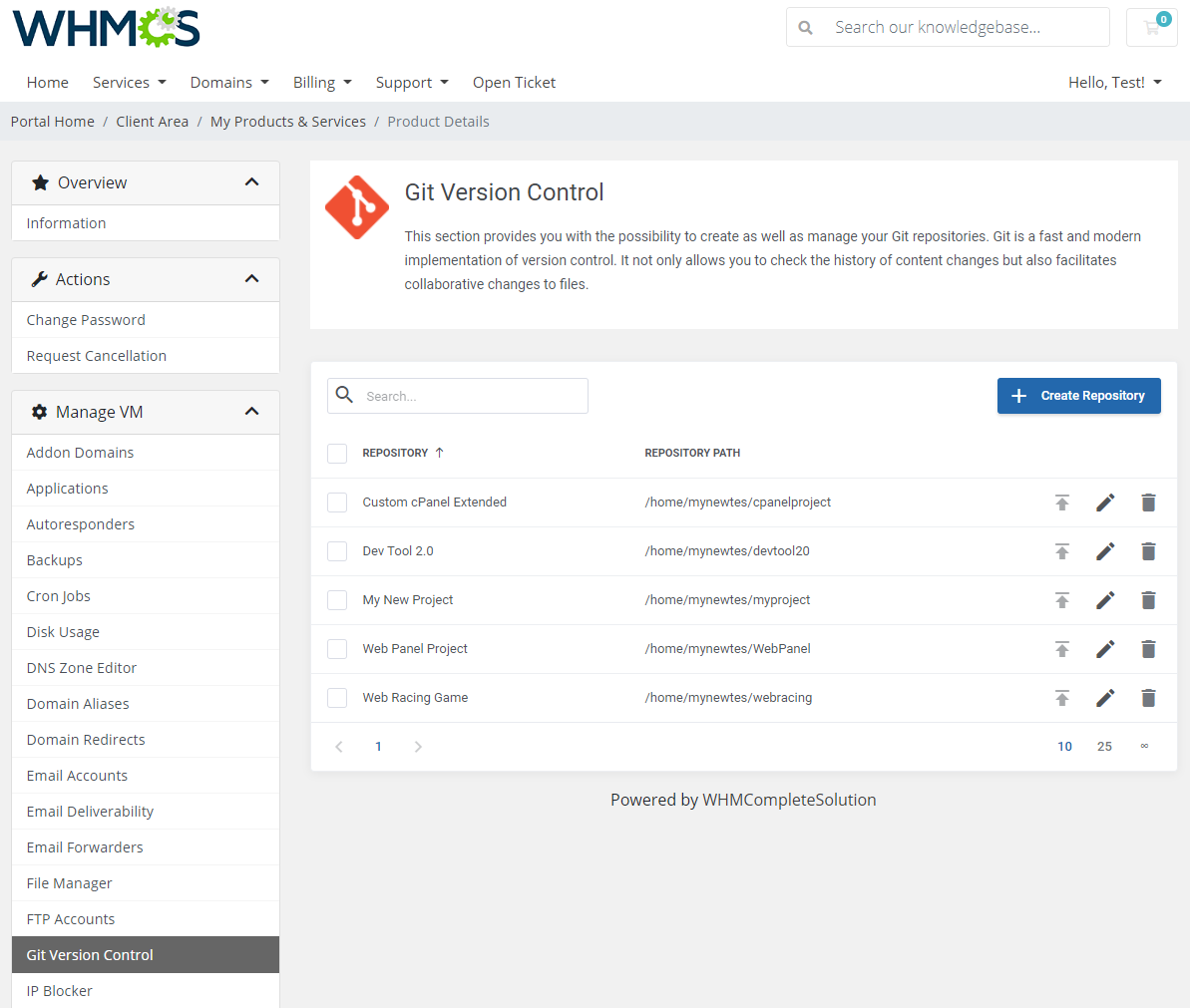Open Change Password under Actions
The height and width of the screenshot is (1008, 1190).
87,319
